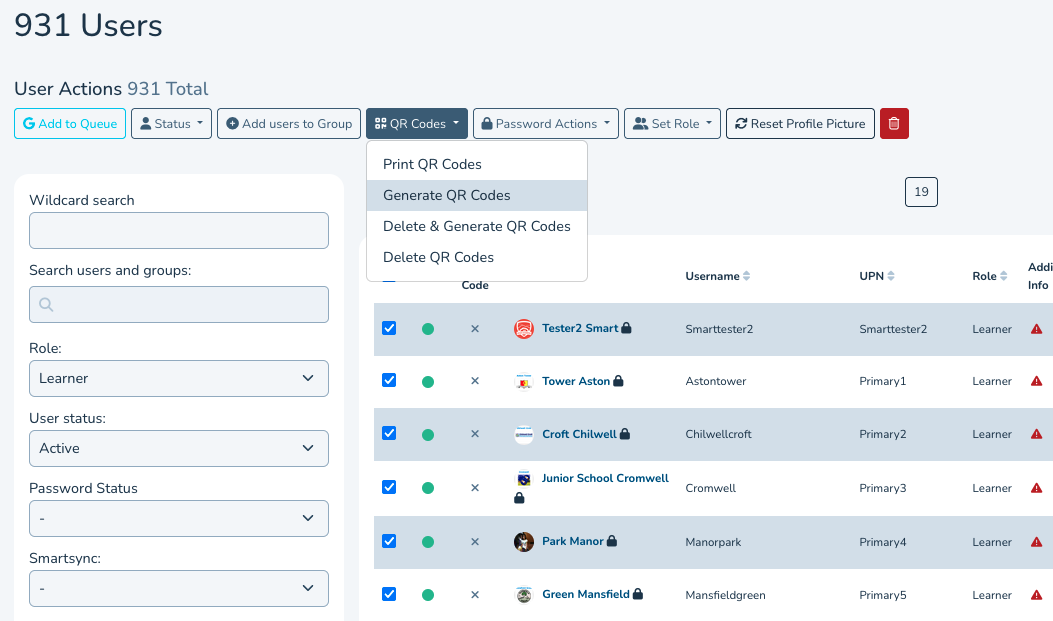This screenshot has height=621, width=1053.
Task: Click green status dot for Croft Chilwell
Action: click(428, 435)
